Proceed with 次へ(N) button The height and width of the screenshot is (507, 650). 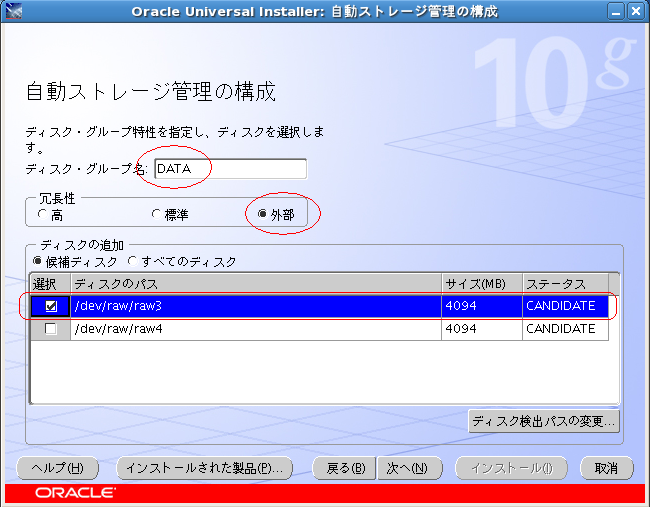(x=410, y=468)
